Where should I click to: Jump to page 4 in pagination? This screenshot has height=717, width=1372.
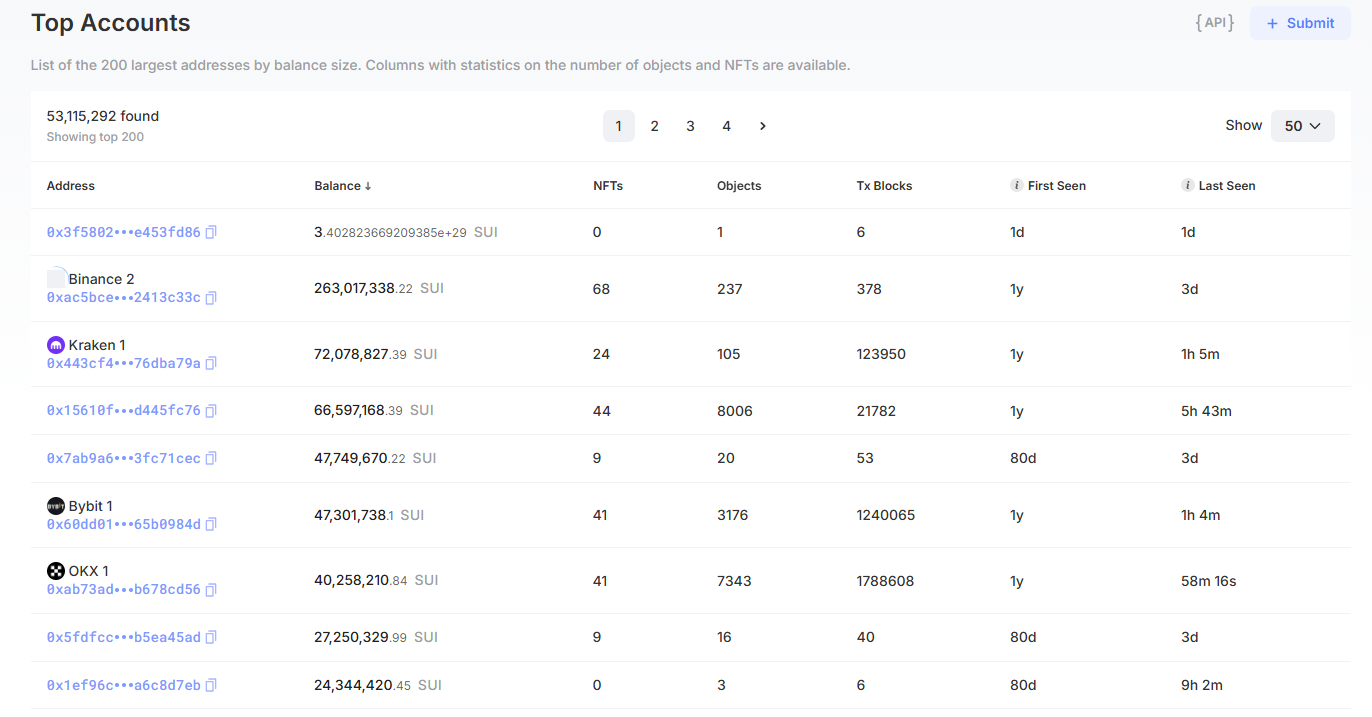(x=727, y=126)
